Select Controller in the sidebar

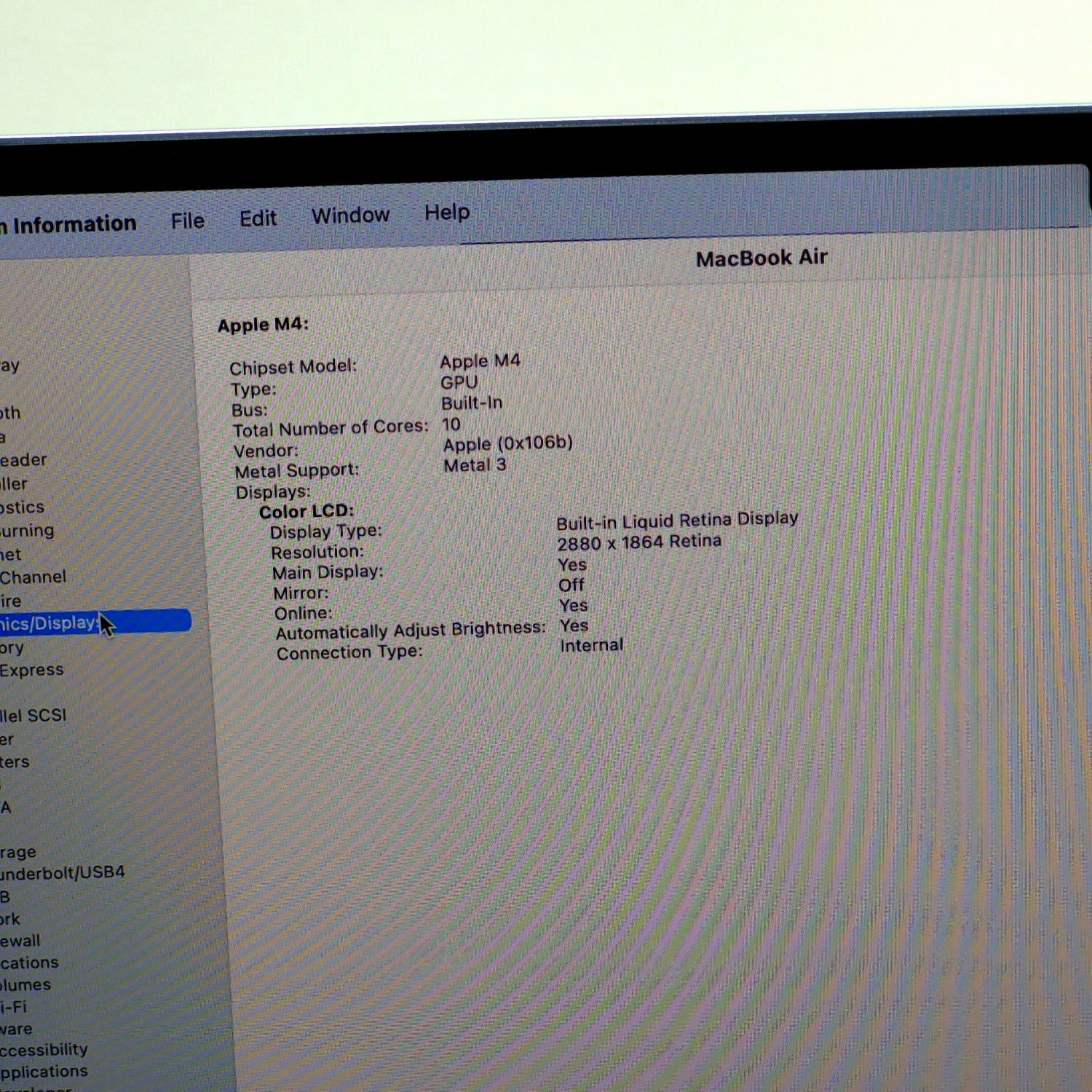pos(14,484)
